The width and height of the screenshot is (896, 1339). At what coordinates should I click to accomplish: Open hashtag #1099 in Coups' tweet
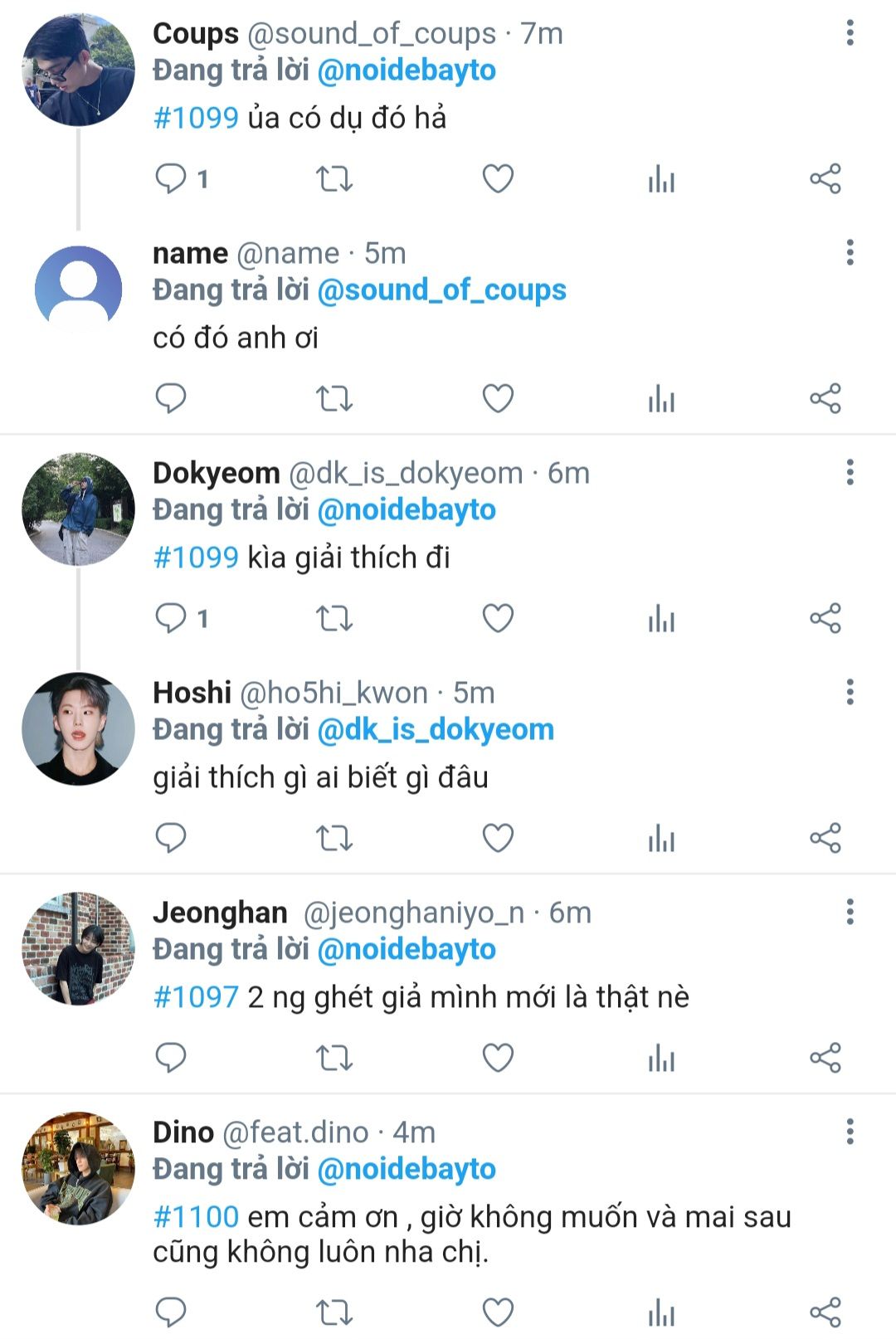coord(197,118)
